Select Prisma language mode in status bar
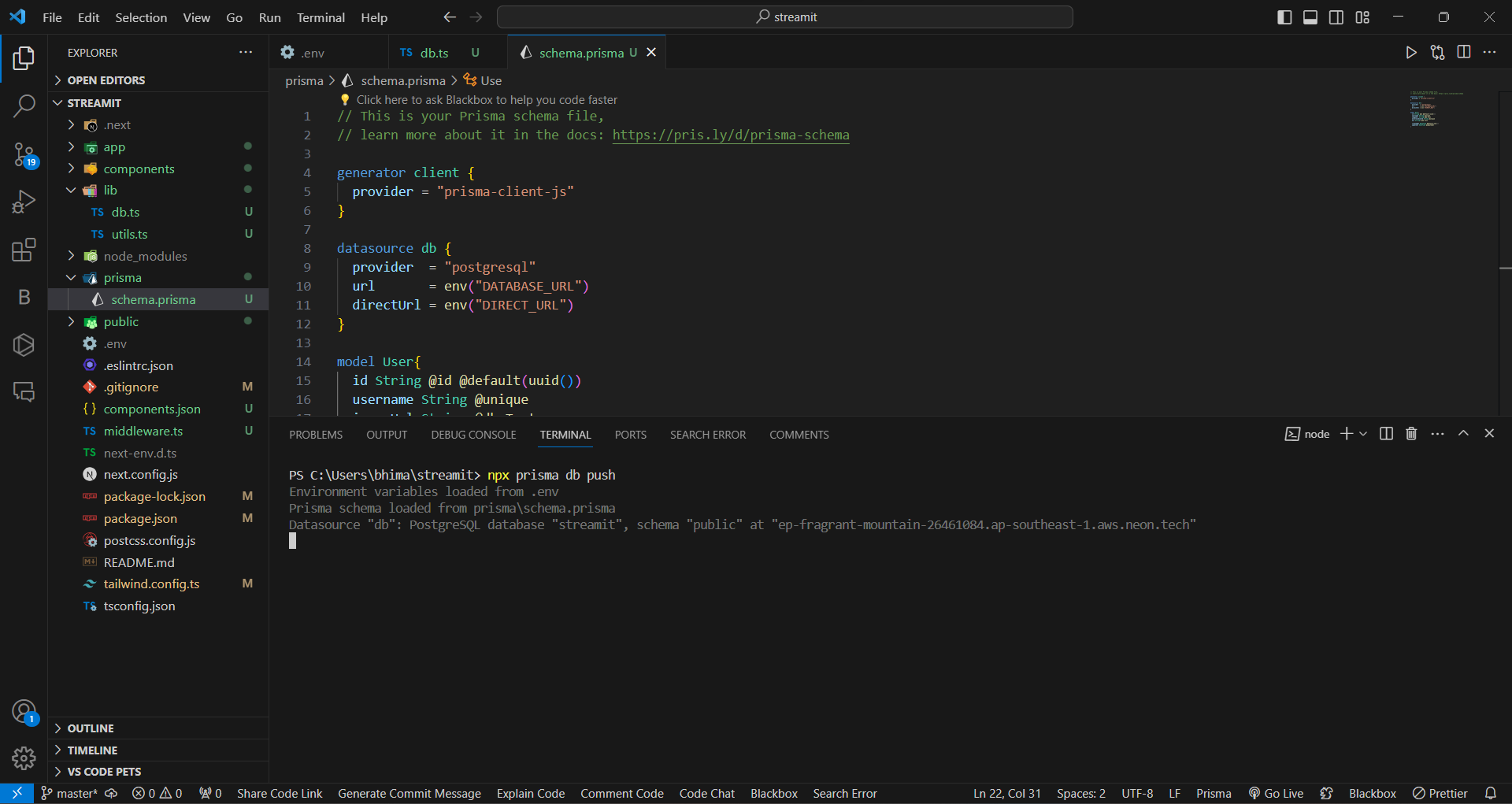Image resolution: width=1512 pixels, height=804 pixels. pyautogui.click(x=1214, y=794)
